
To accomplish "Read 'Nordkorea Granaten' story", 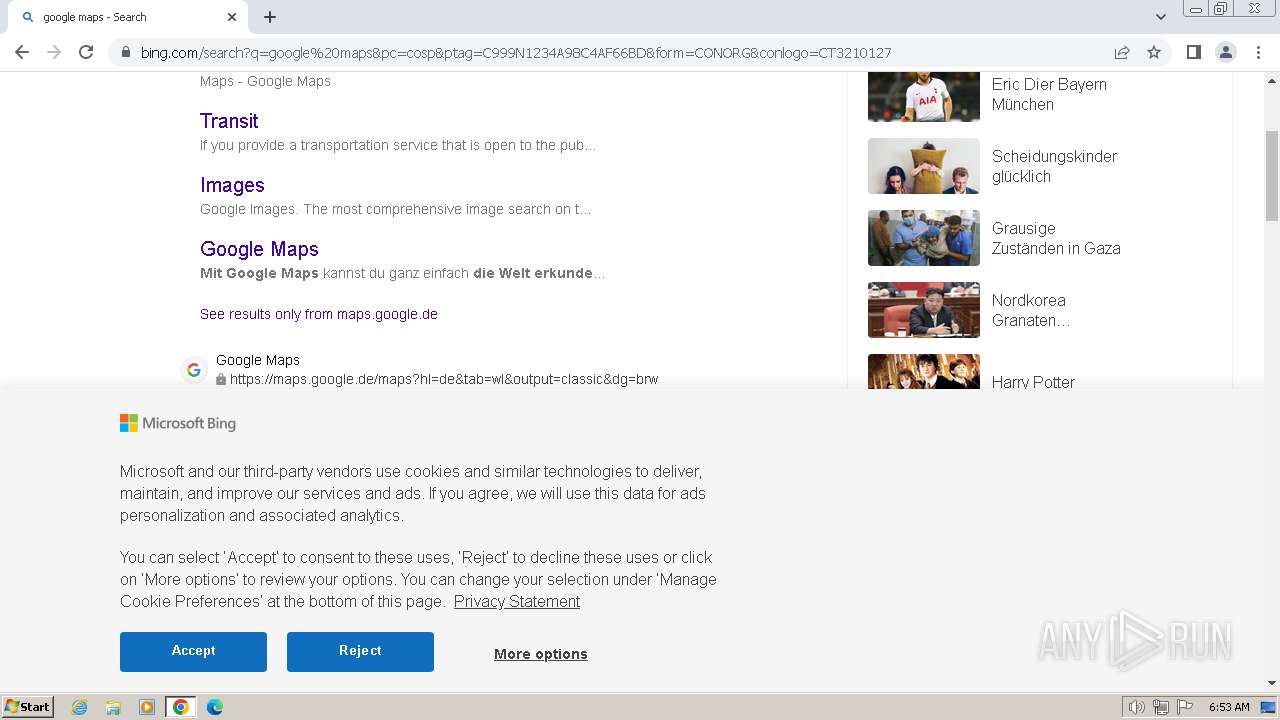I will click(1031, 310).
